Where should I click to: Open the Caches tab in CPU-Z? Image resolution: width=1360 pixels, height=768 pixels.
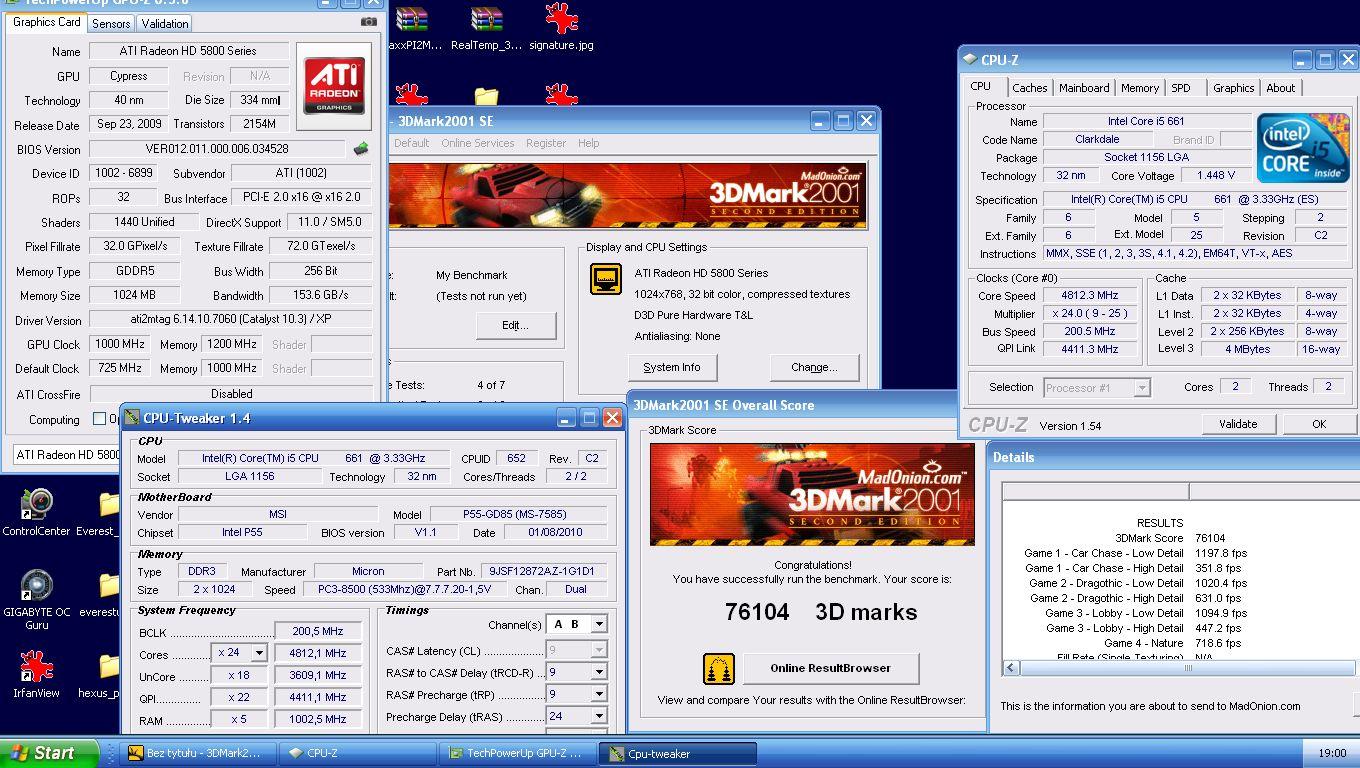[x=1029, y=88]
